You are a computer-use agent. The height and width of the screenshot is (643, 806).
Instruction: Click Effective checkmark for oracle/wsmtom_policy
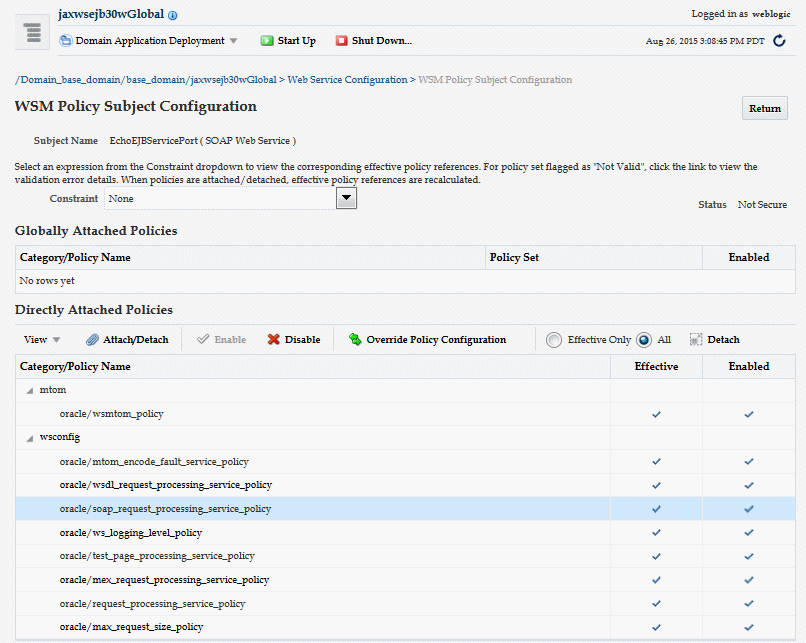coord(656,414)
